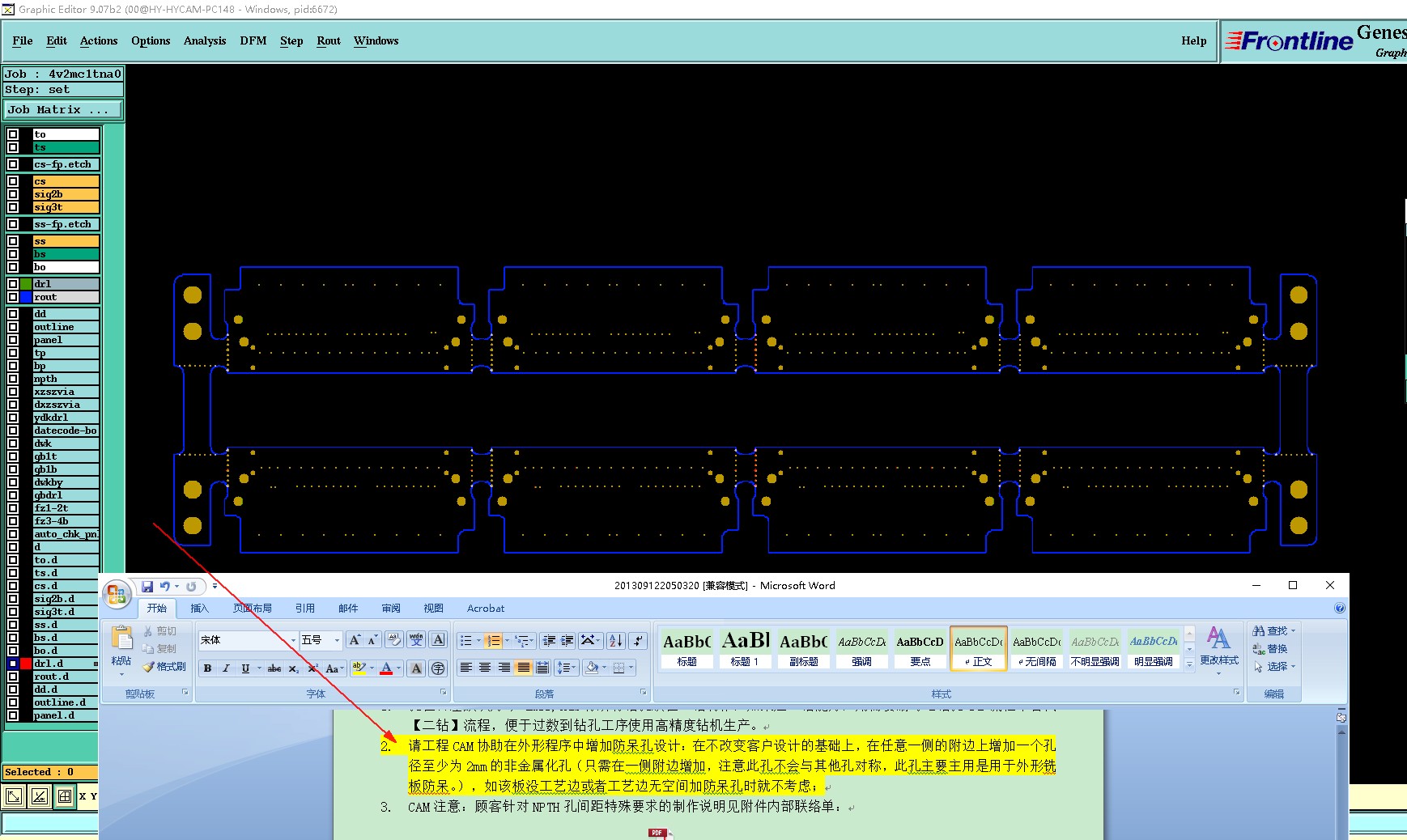Viewport: 1407px width, 840px height.
Task: Toggle the 'sig2b' layer checkbox
Action: 13,194
